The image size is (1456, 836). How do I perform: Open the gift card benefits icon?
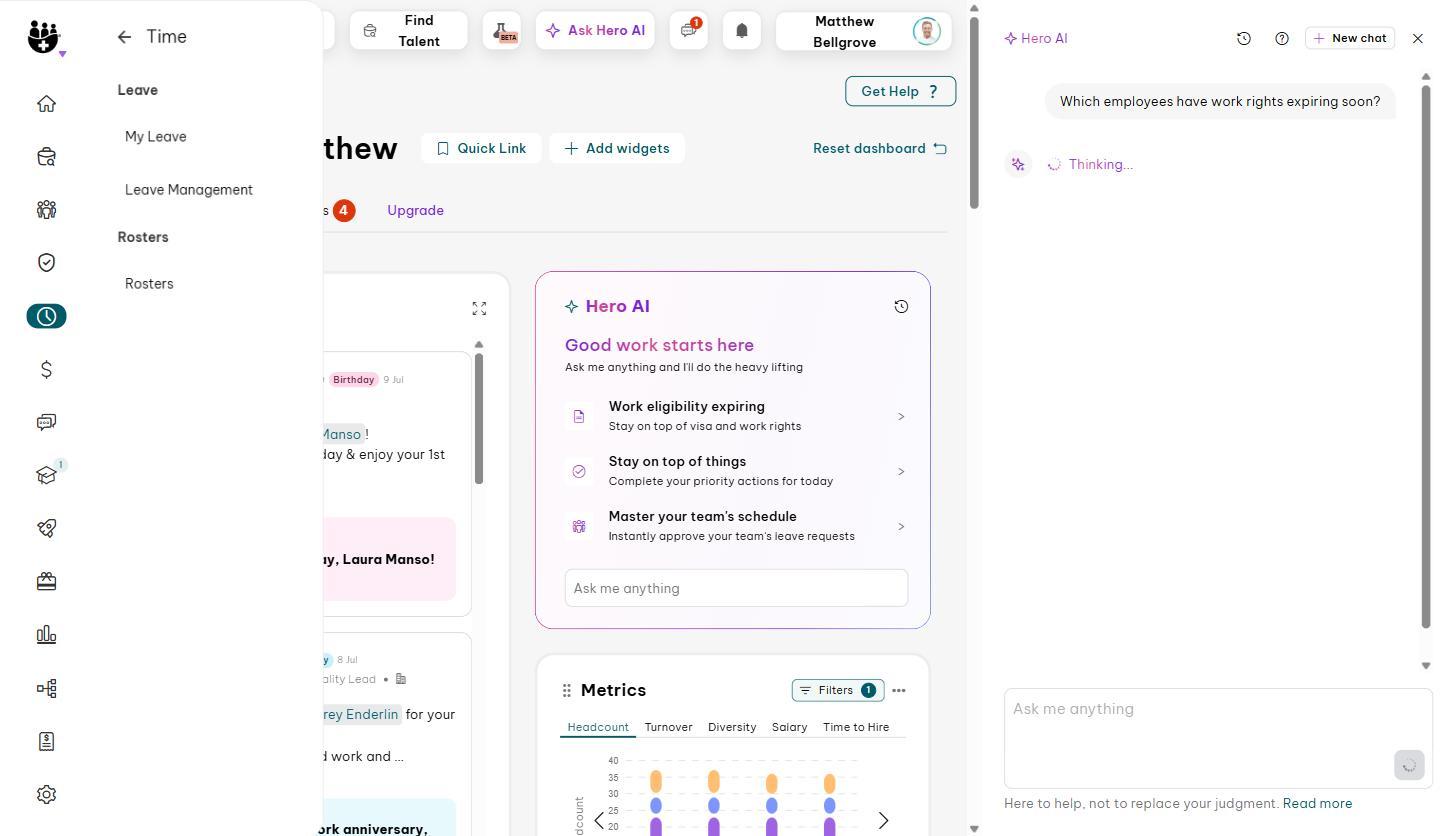coord(46,582)
